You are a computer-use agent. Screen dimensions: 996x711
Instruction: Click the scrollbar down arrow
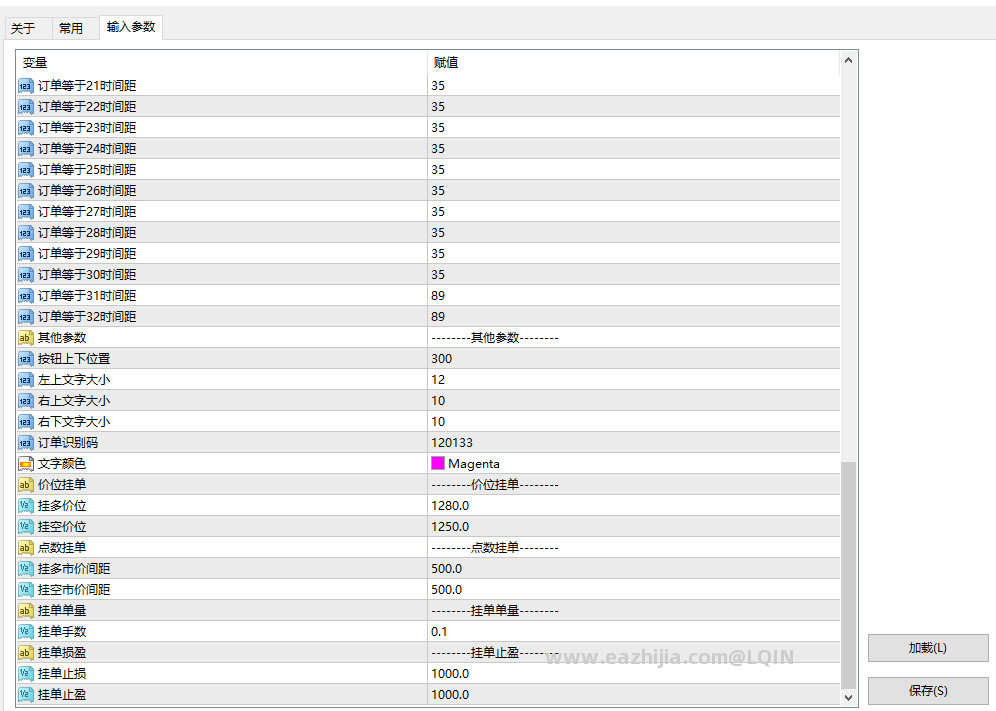[x=848, y=697]
